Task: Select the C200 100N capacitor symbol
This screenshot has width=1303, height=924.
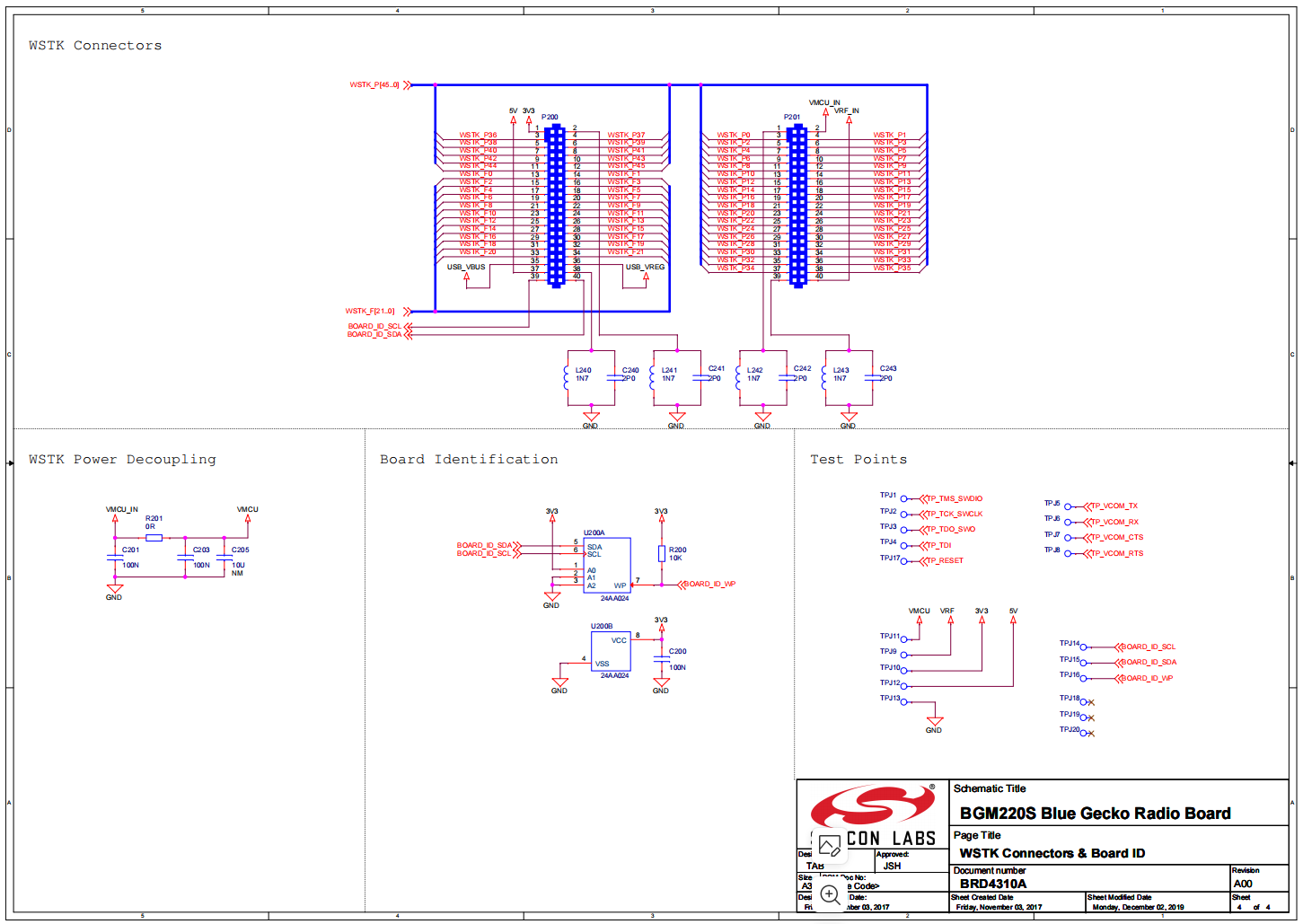Action: tap(662, 660)
